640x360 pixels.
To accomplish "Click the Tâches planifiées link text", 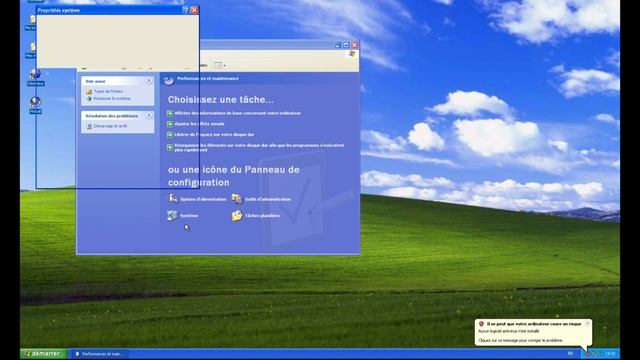I will 262,216.
